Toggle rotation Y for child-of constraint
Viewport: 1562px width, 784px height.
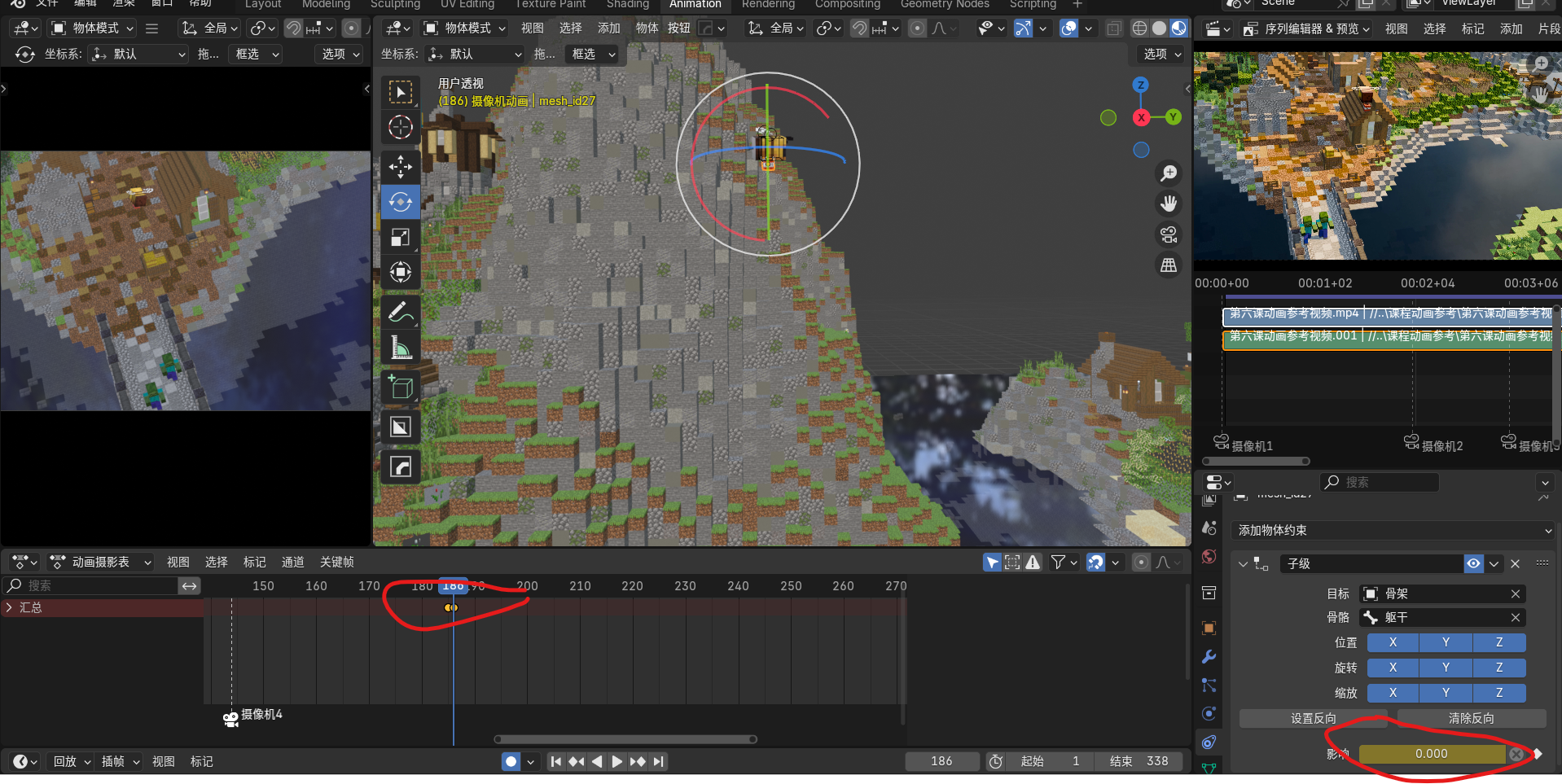point(1446,668)
